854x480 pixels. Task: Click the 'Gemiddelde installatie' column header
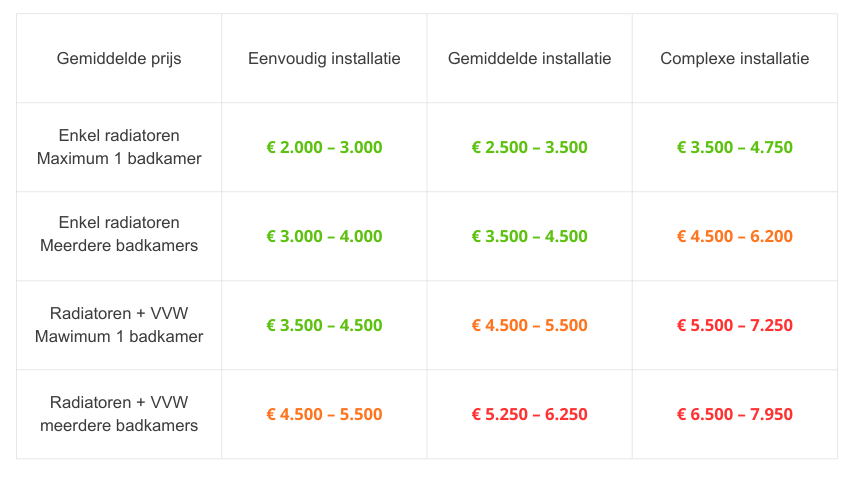click(x=529, y=59)
